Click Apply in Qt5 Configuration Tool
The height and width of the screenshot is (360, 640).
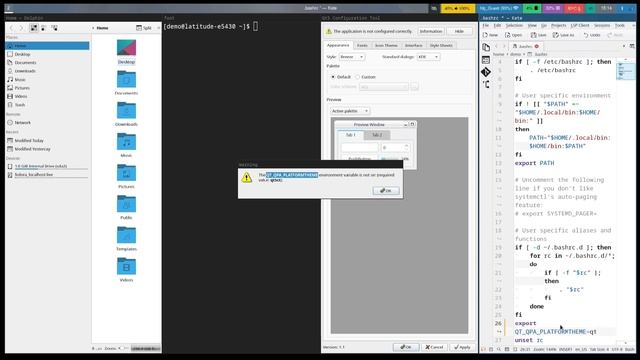(x=462, y=347)
